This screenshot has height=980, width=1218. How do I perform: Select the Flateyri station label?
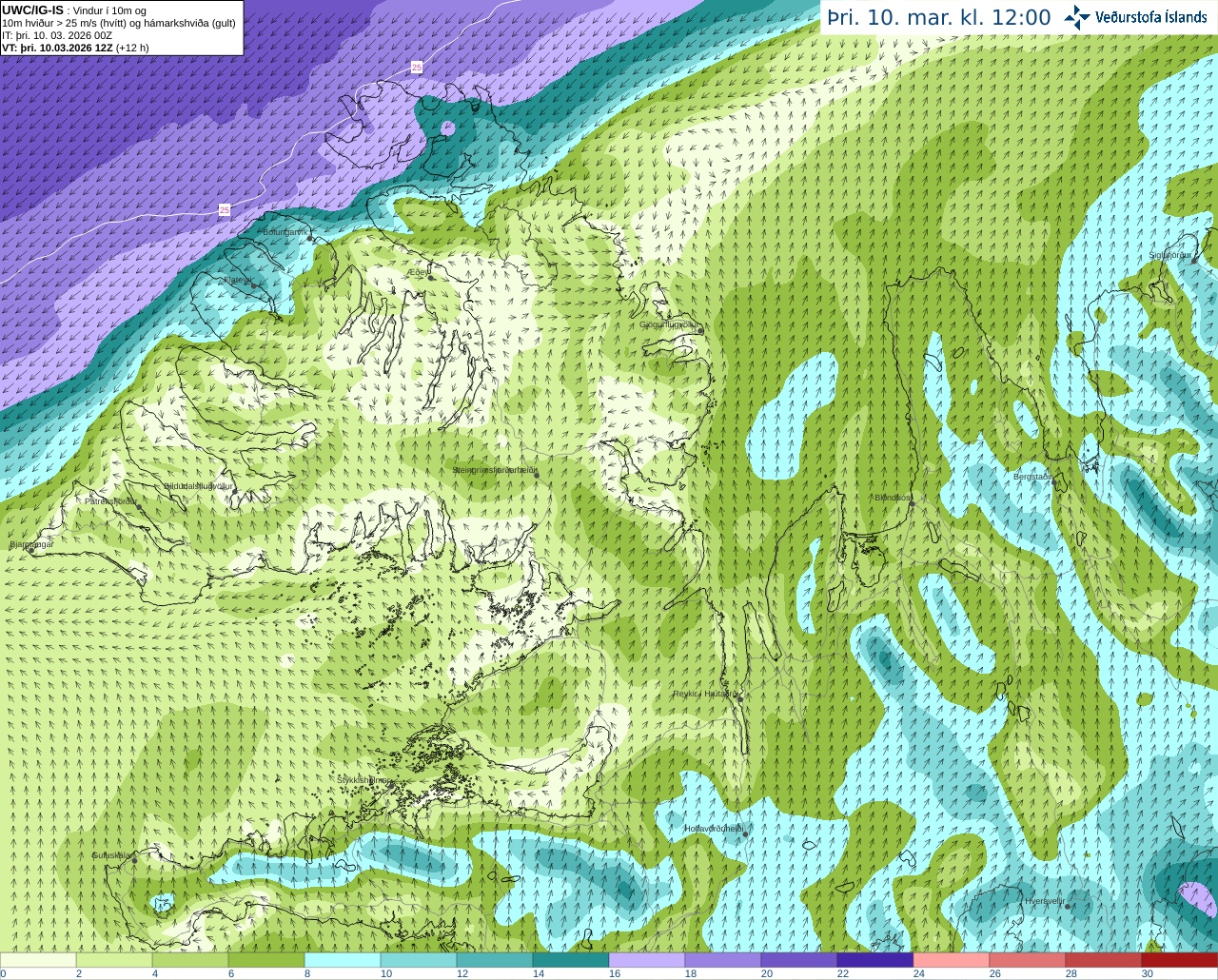pyautogui.click(x=238, y=280)
